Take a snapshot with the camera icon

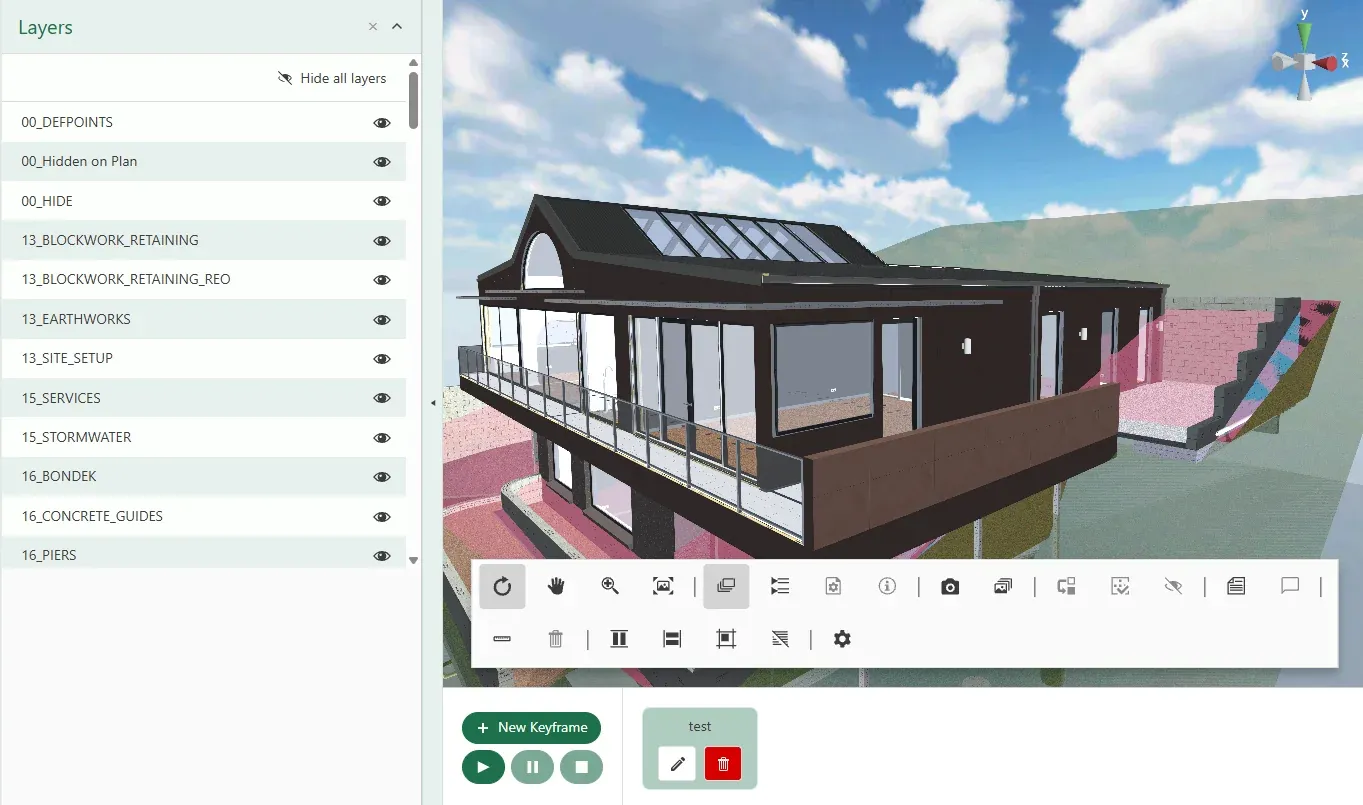[x=950, y=587]
